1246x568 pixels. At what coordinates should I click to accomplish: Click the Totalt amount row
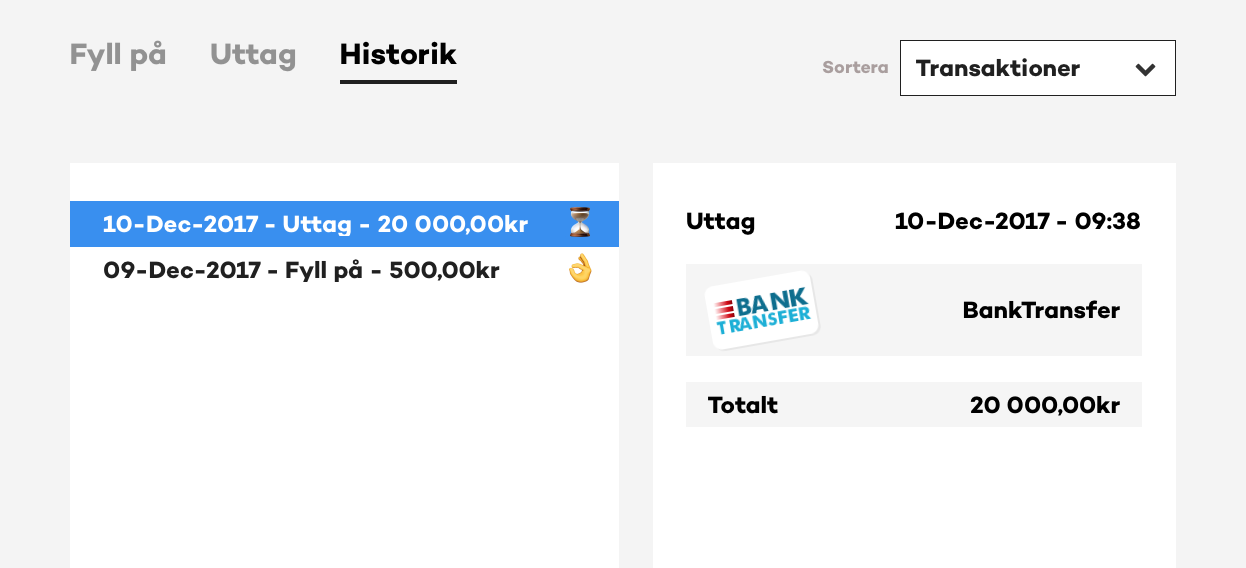click(x=914, y=405)
